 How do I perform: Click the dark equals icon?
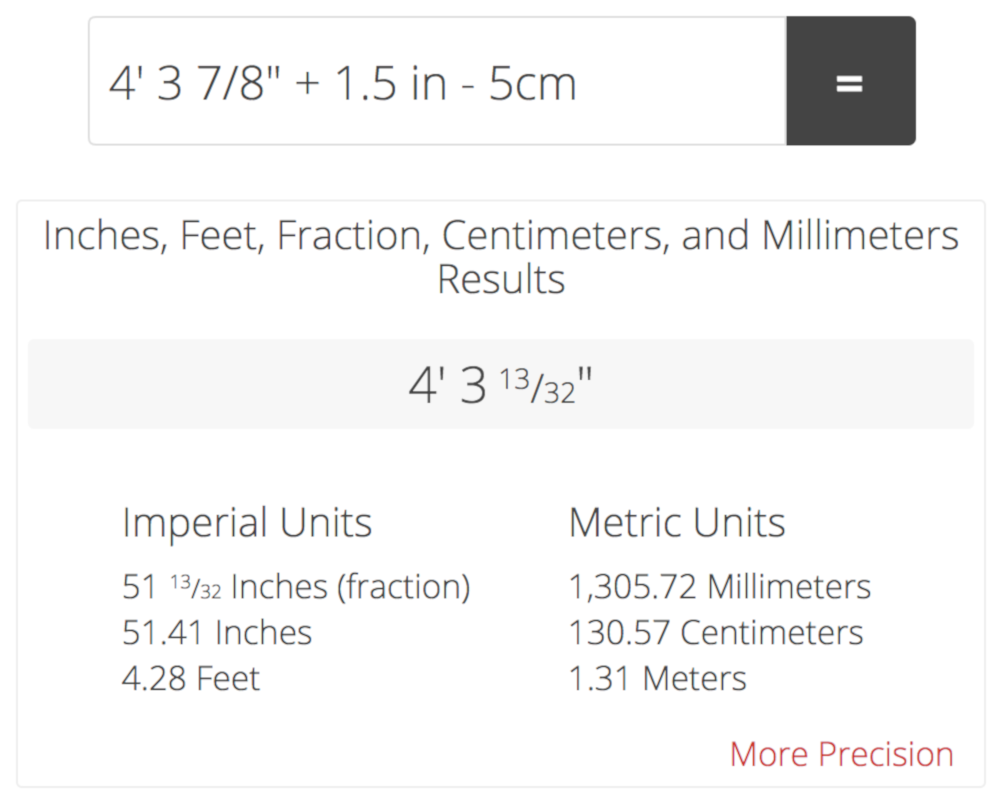tap(850, 81)
